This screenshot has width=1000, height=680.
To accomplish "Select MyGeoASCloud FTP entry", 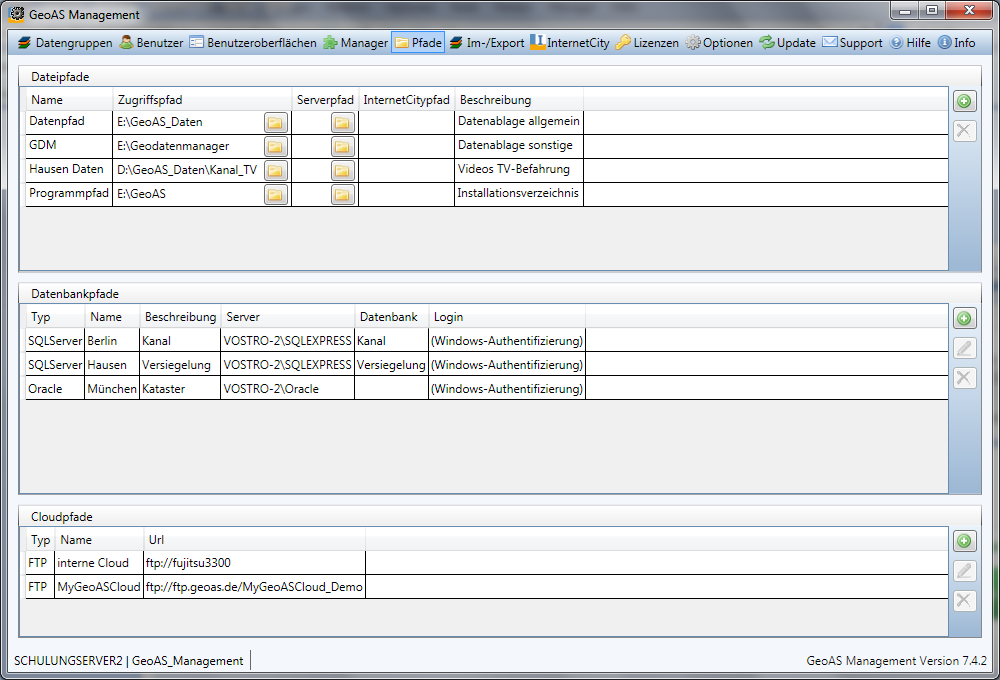I will [200, 587].
